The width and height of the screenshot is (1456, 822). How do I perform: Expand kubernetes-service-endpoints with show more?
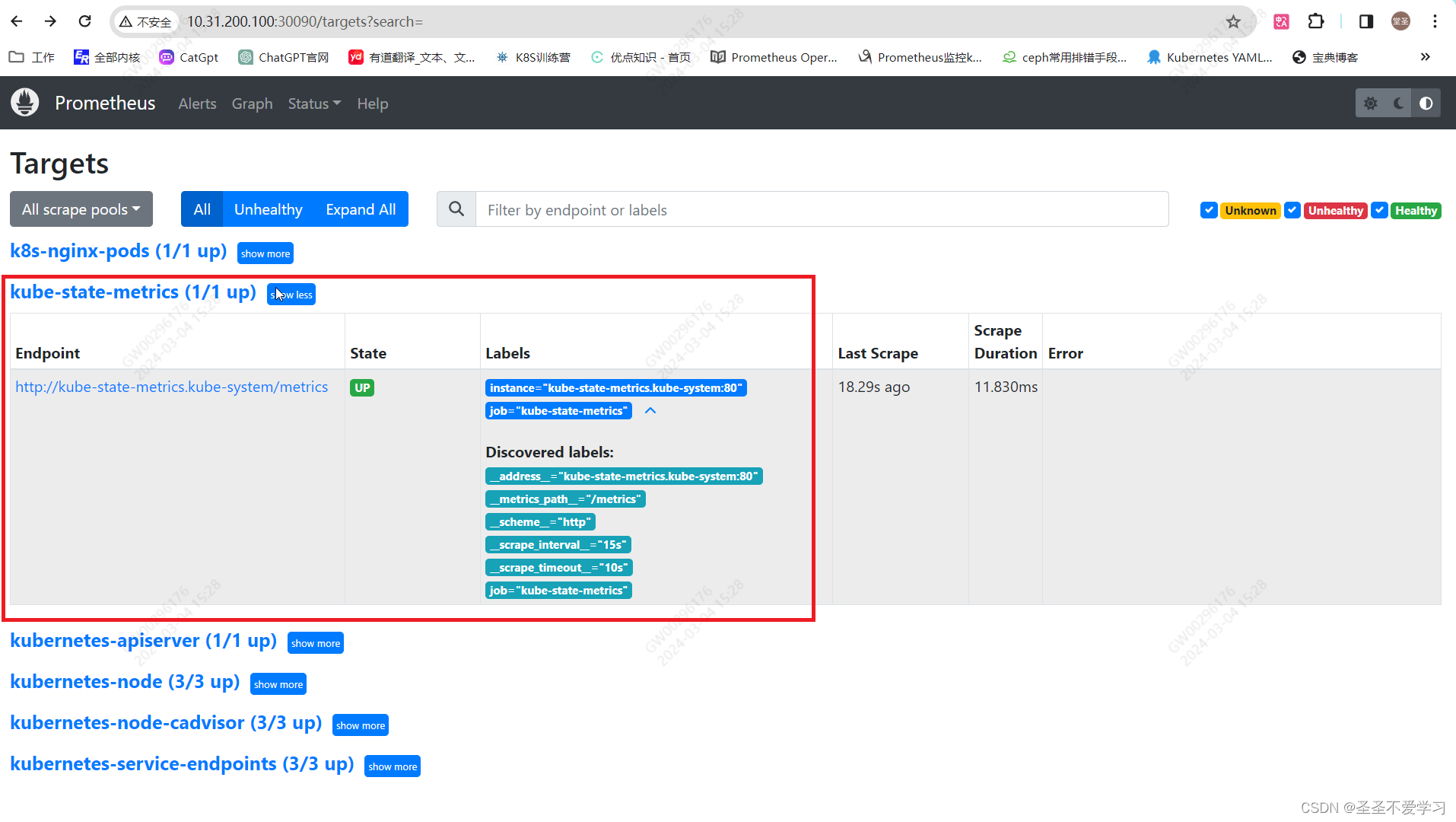coord(393,766)
